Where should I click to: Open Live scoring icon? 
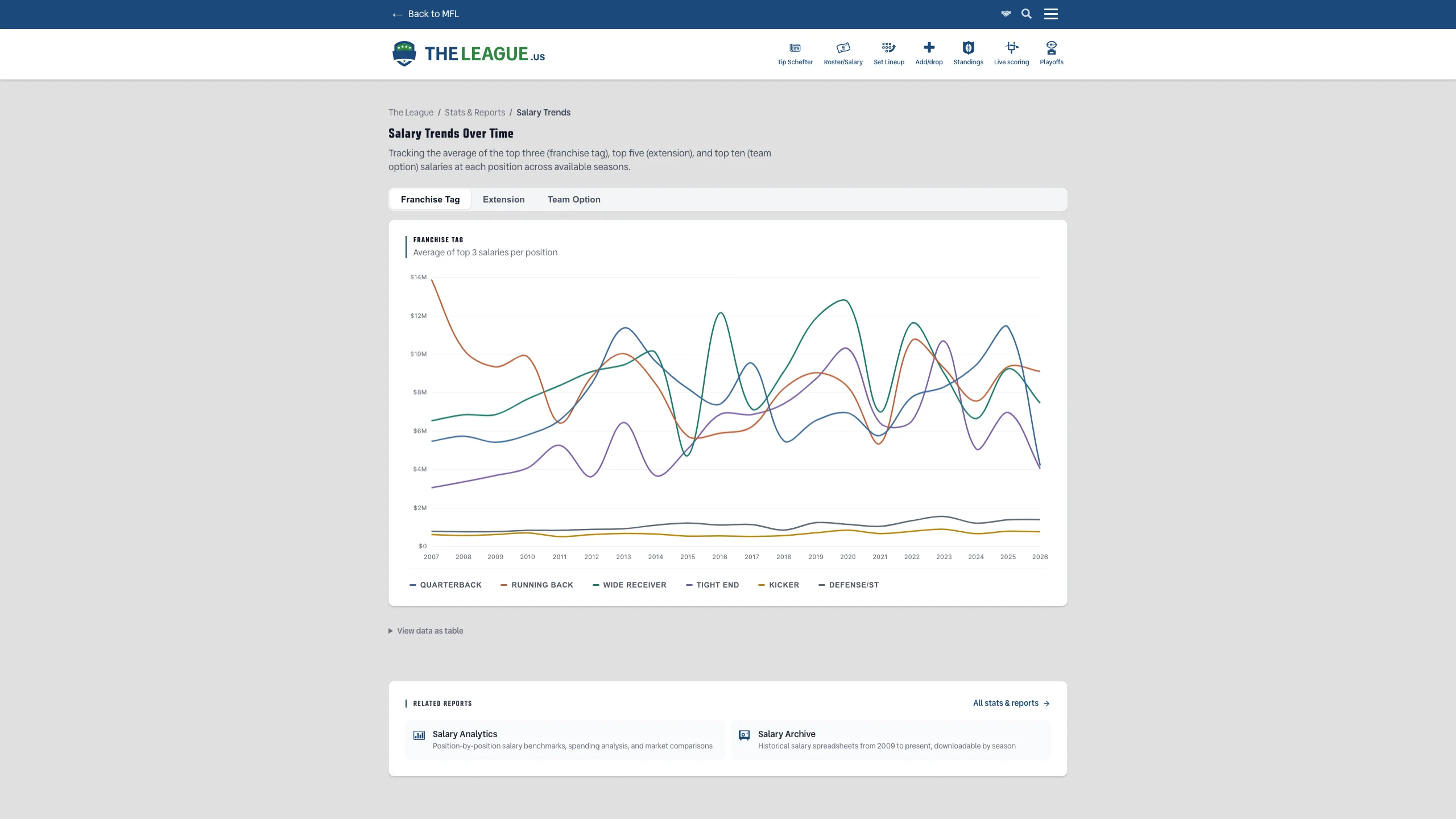point(1011,48)
